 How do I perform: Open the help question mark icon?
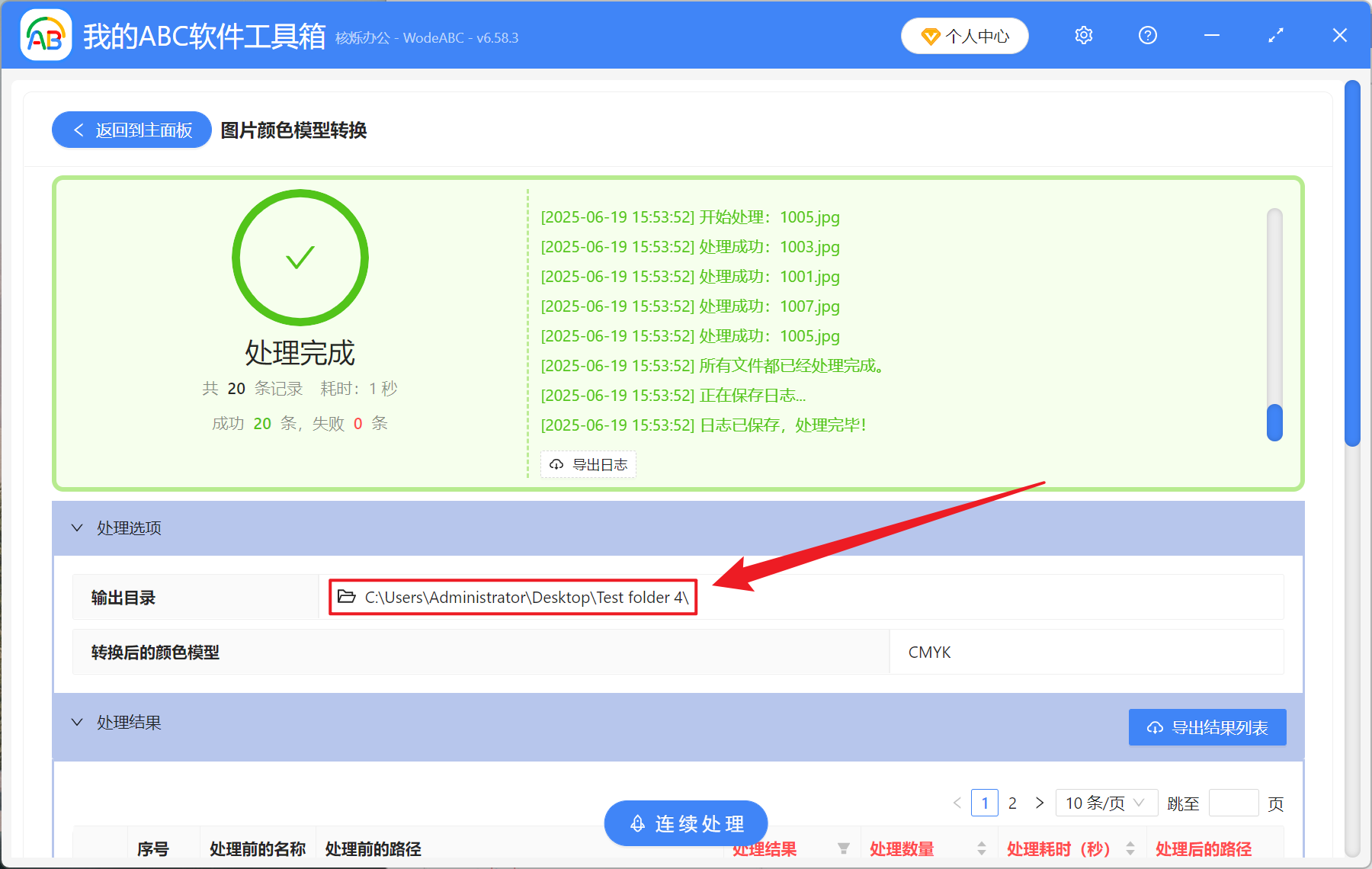point(1147,35)
